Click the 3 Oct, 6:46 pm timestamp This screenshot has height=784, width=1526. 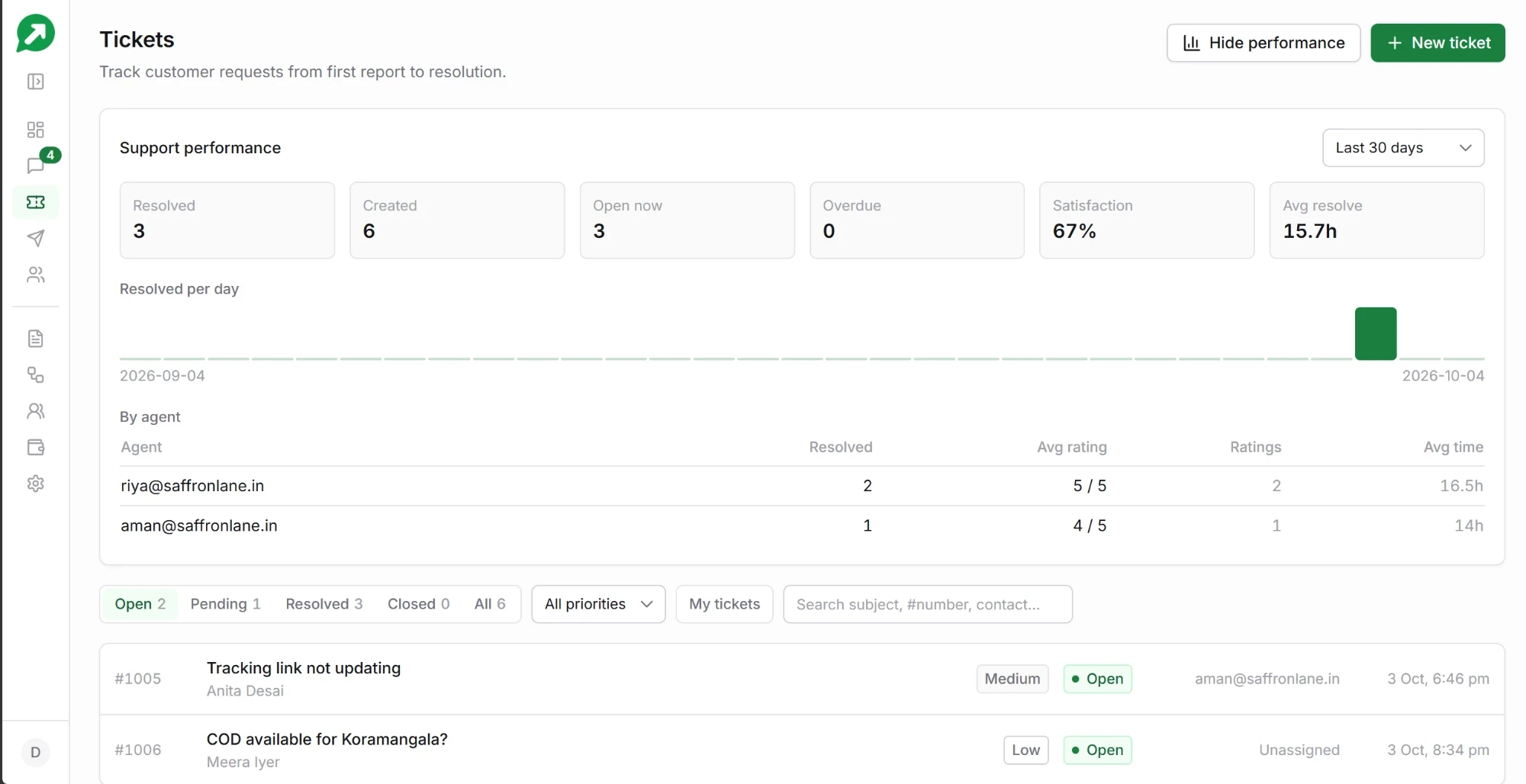1437,679
